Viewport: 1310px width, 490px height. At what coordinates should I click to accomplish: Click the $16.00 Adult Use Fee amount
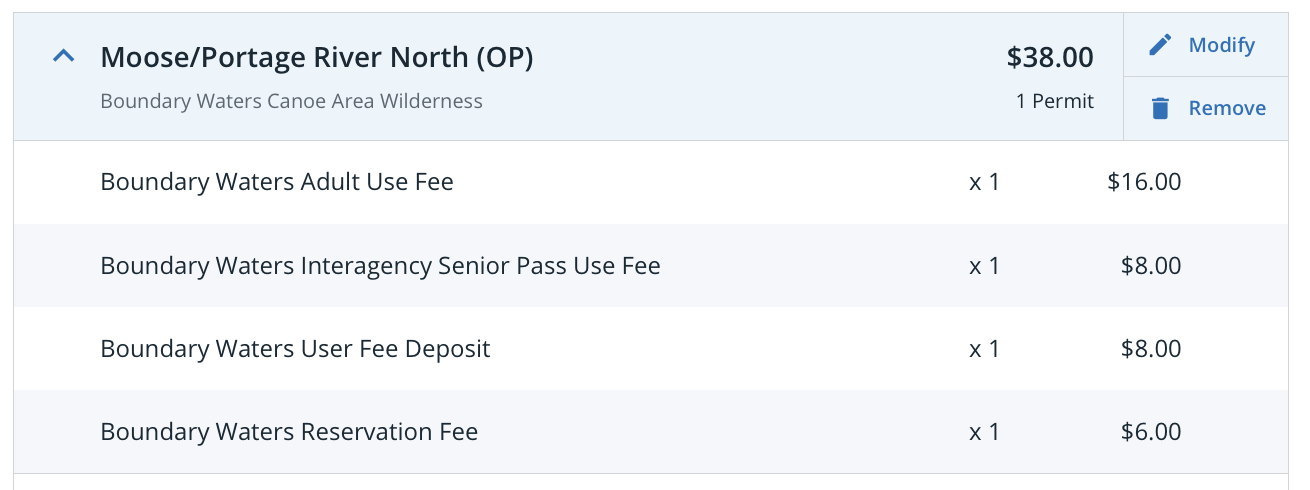coord(1145,182)
